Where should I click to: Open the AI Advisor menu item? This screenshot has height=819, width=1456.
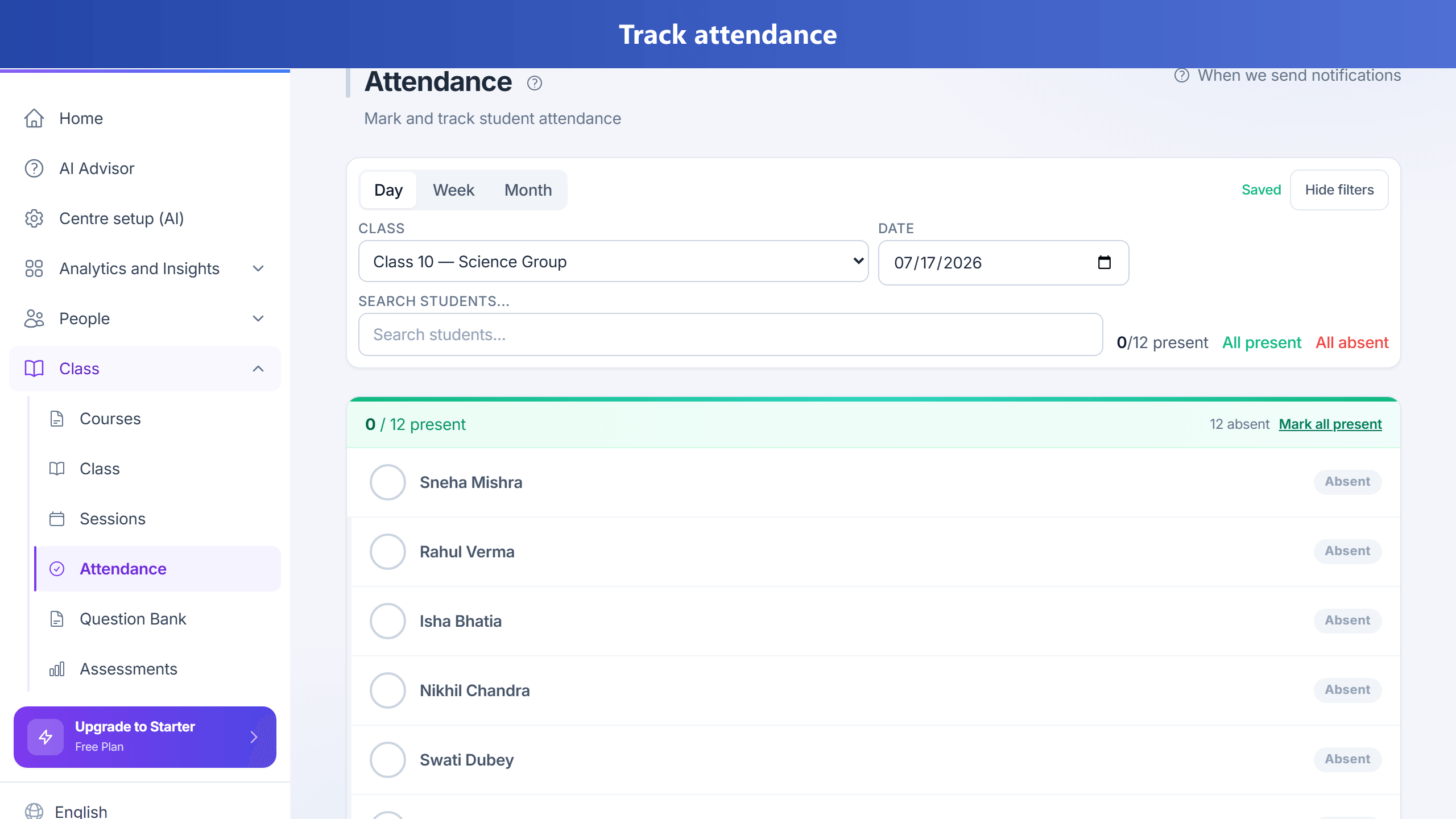click(145, 168)
